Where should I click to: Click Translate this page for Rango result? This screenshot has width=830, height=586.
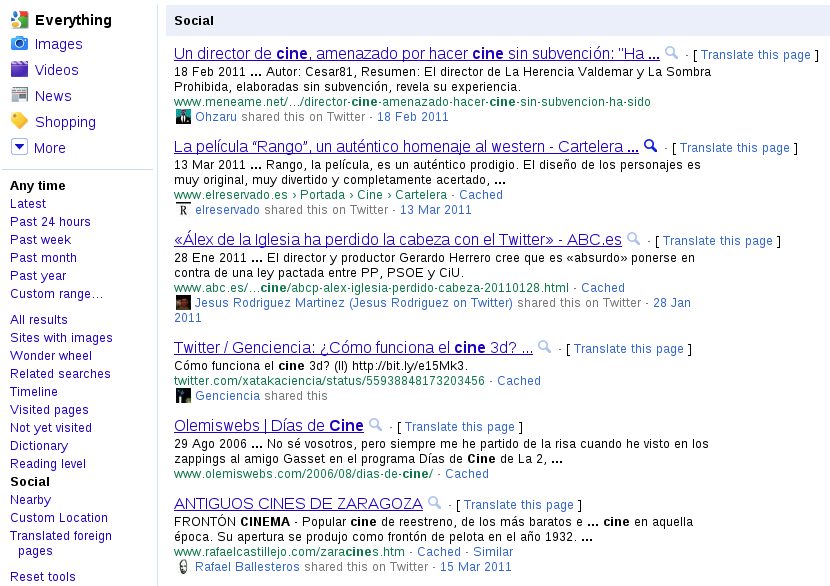pos(734,148)
